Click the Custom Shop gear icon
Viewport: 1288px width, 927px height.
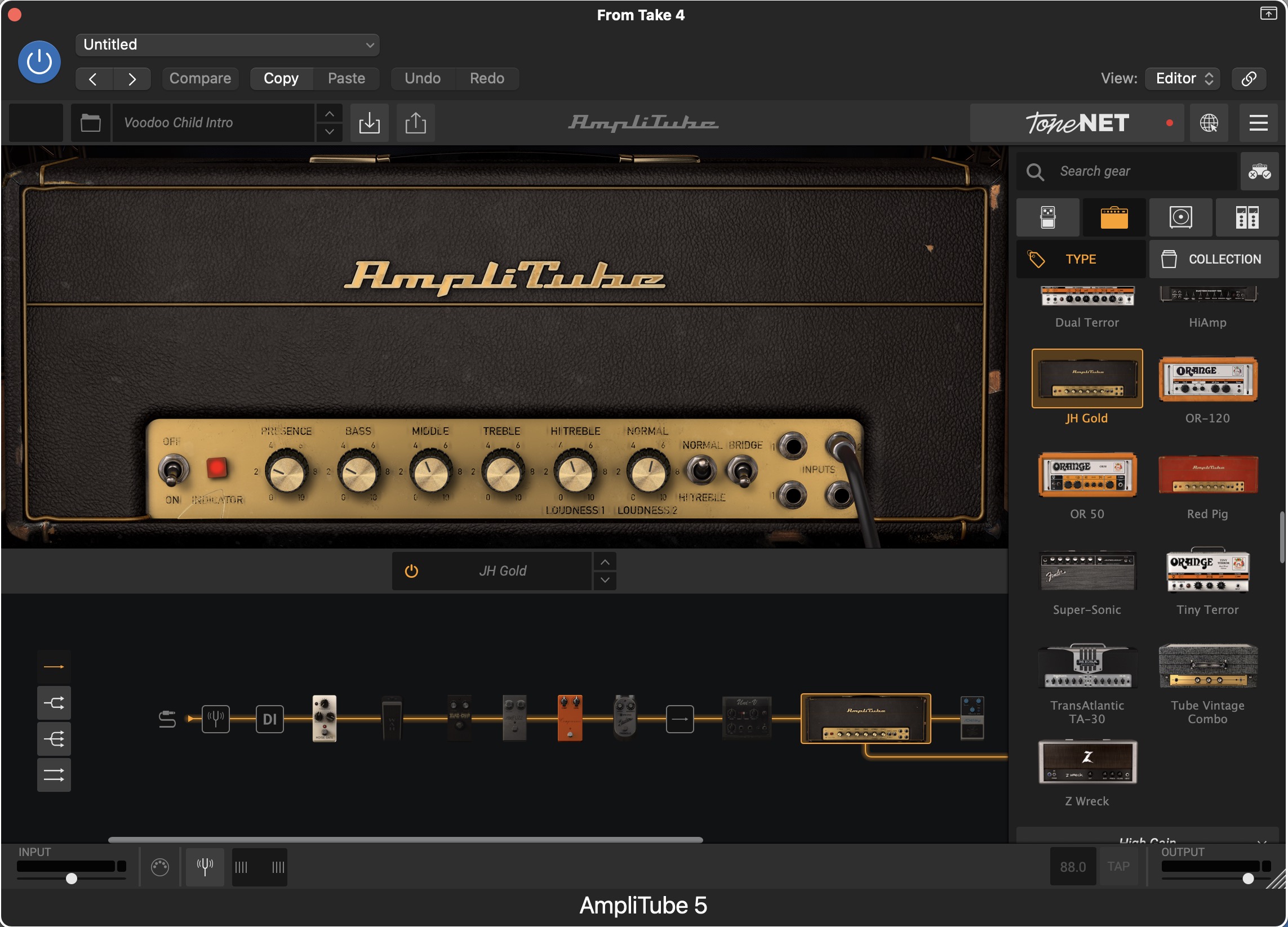[x=1259, y=171]
